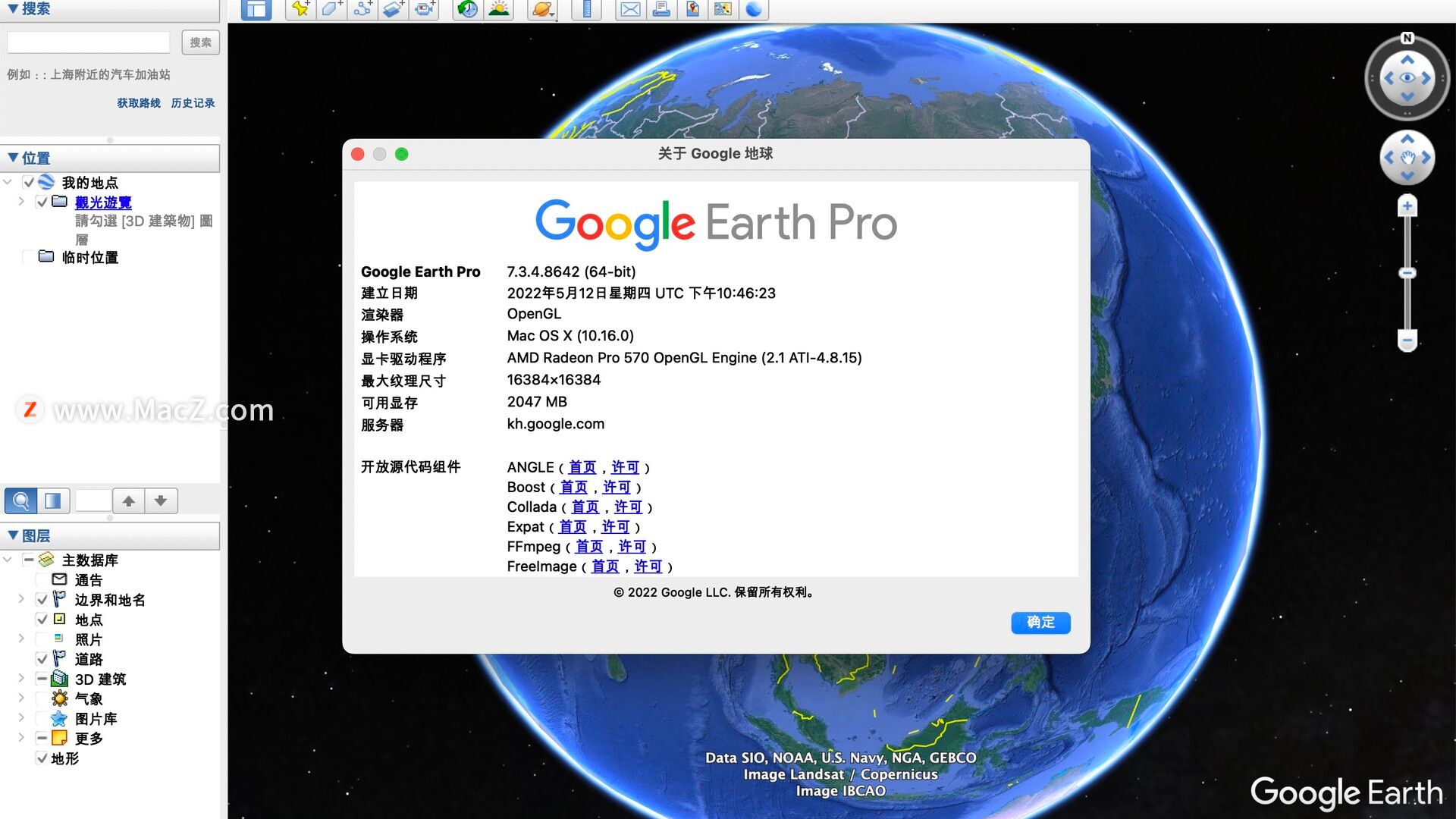Select the Add Path tool

(362, 9)
